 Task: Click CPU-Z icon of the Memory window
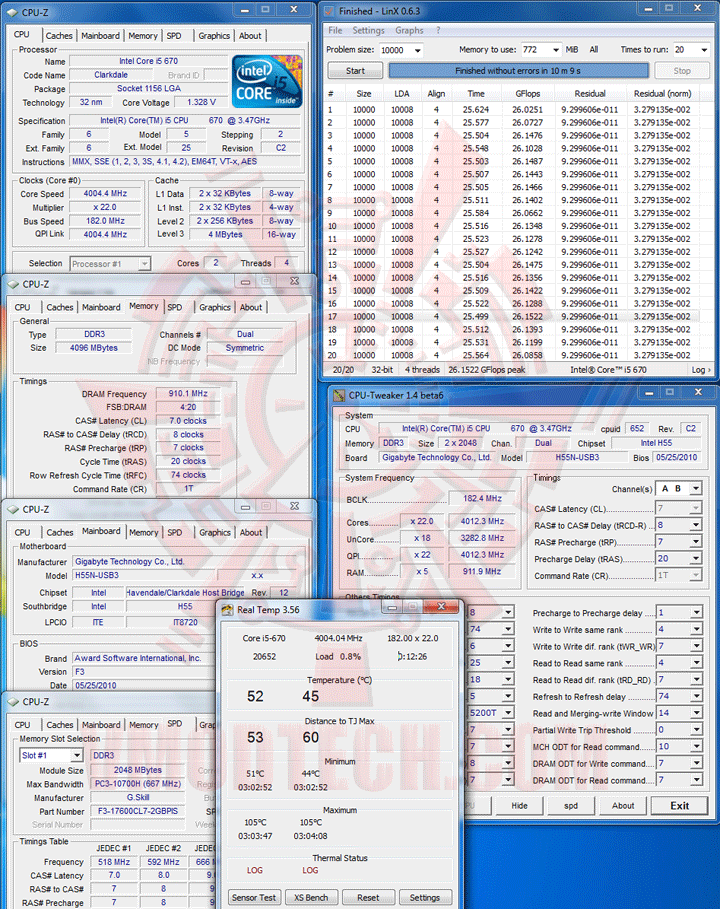13,284
